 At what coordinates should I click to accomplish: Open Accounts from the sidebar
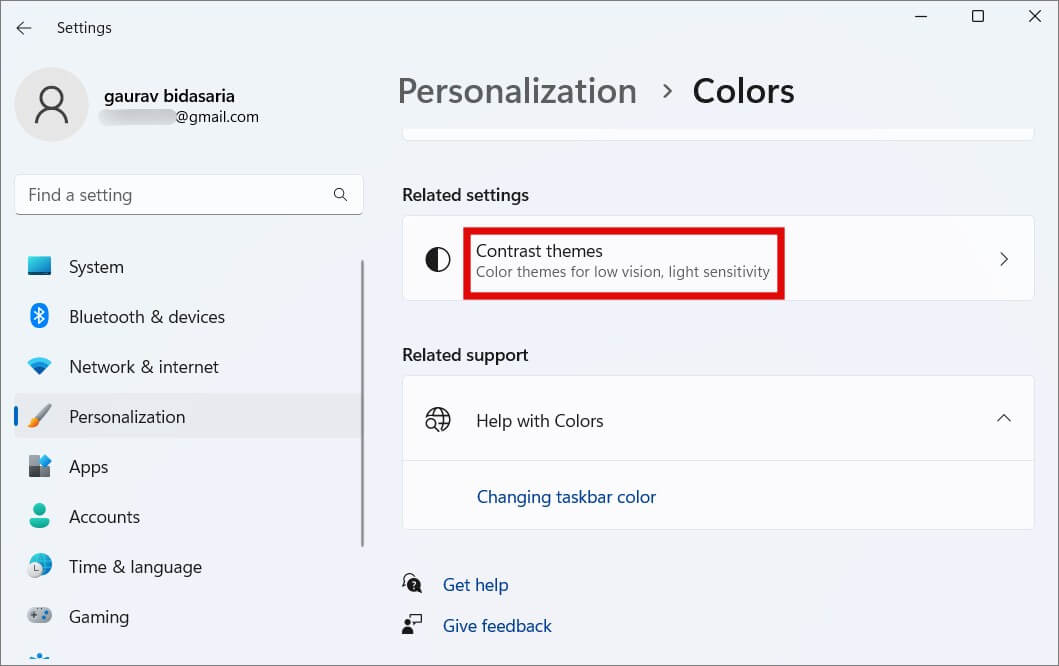[104, 517]
